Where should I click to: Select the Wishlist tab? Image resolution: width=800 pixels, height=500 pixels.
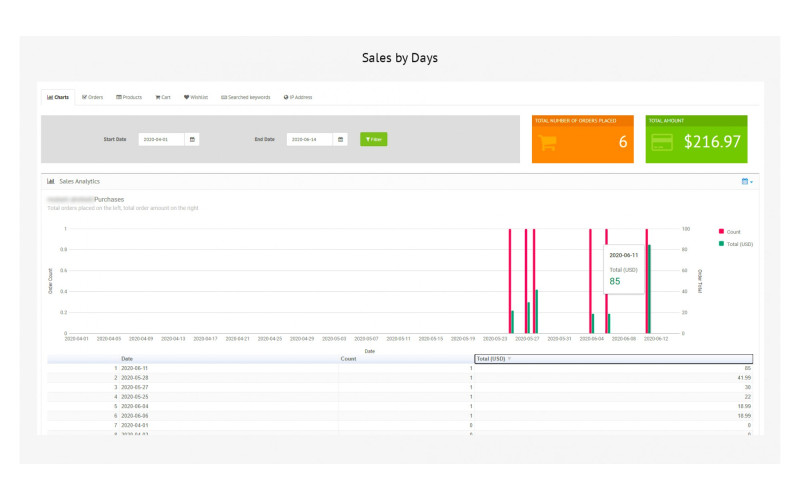coord(196,97)
